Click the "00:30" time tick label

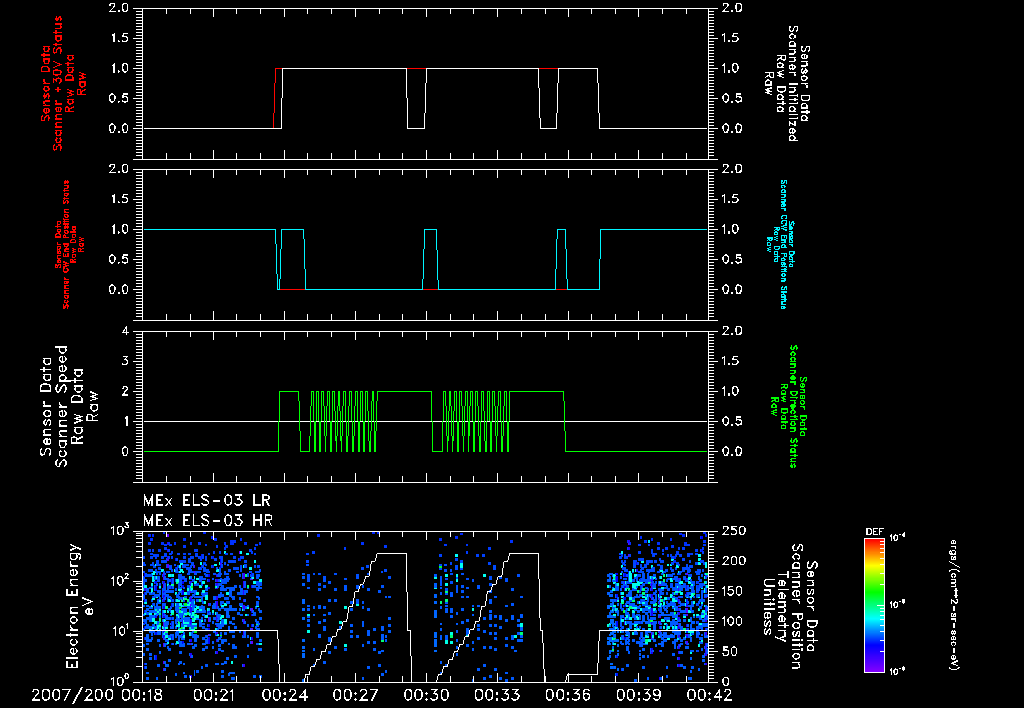tap(426, 695)
